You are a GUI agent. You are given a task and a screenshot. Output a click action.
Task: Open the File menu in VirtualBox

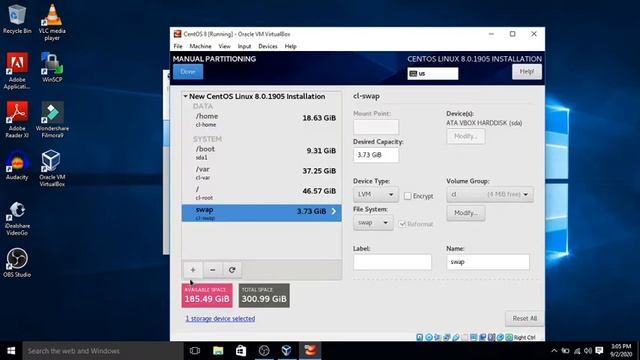click(178, 47)
